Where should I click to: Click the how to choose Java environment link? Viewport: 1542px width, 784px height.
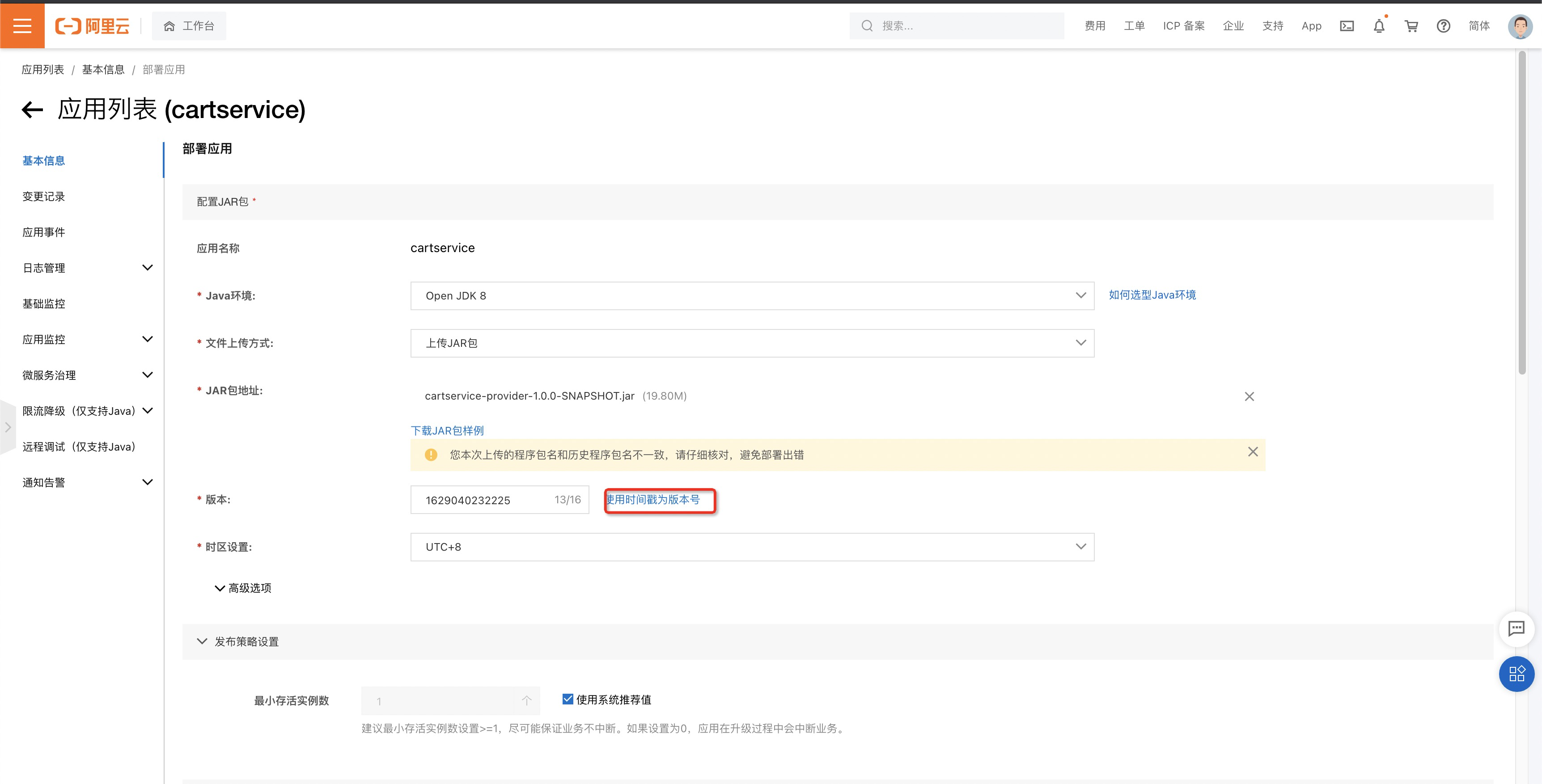click(1152, 295)
